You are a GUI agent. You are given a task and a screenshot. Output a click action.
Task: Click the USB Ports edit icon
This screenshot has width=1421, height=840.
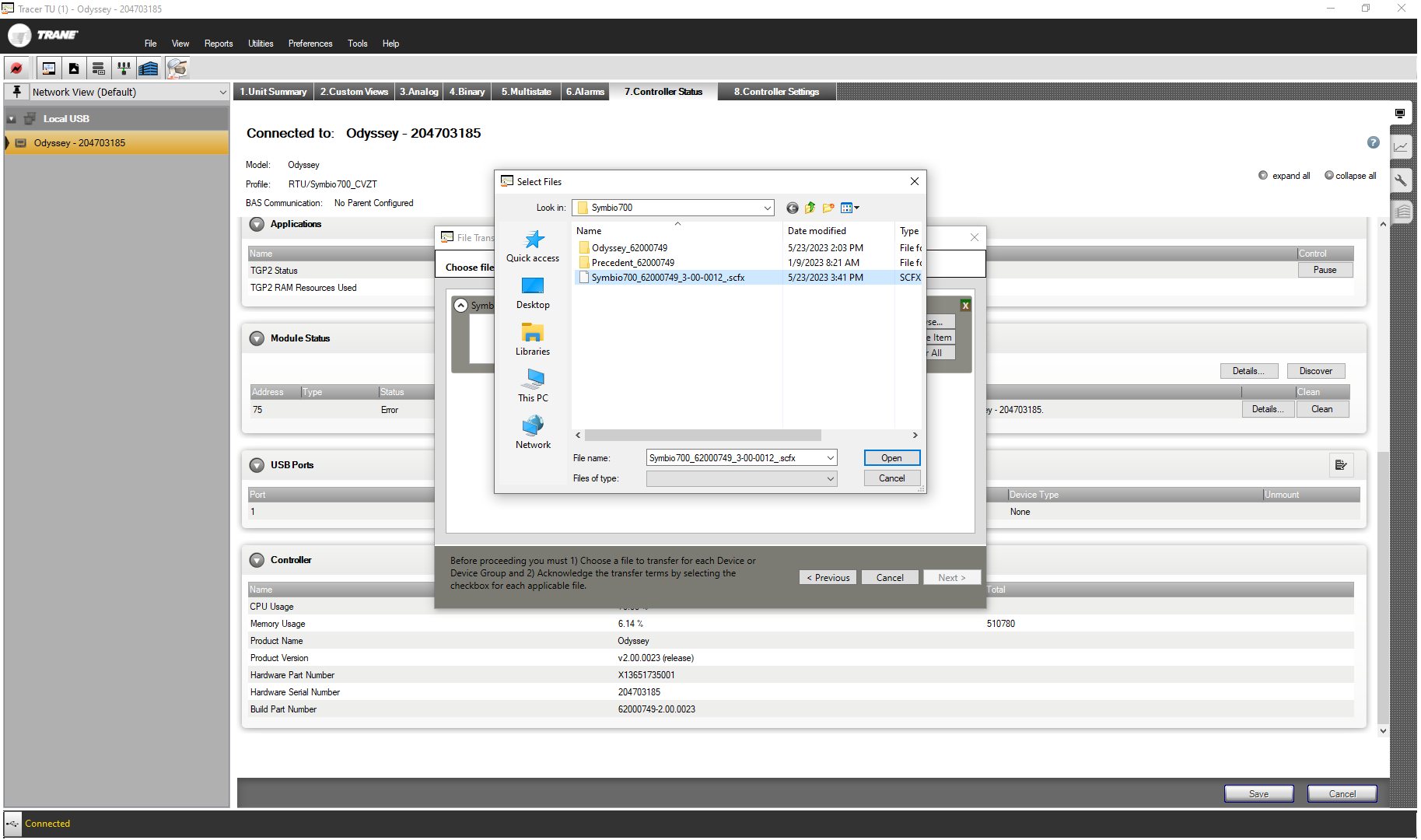tap(1341, 465)
